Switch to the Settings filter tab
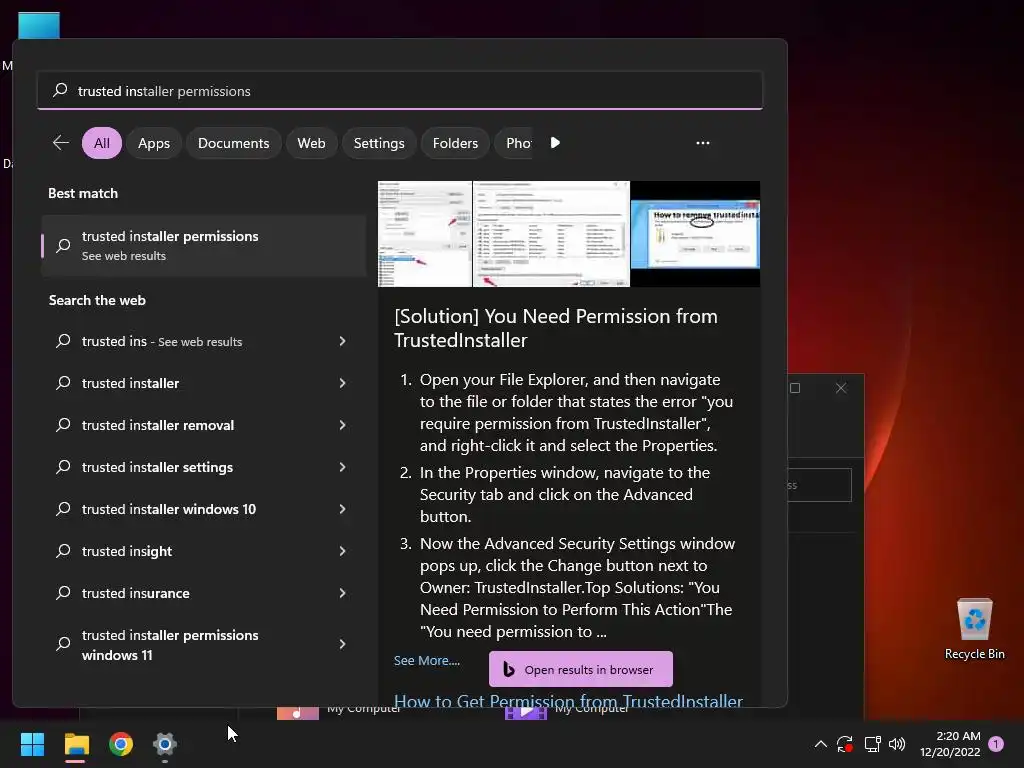This screenshot has width=1024, height=768. pyautogui.click(x=379, y=143)
